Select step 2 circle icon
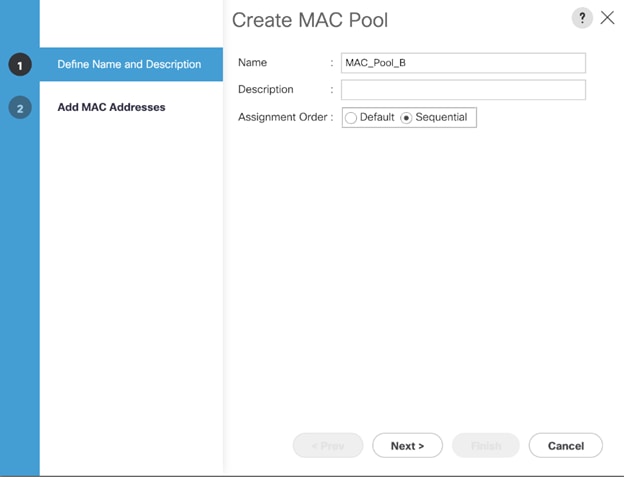624x477 pixels. (x=20, y=108)
